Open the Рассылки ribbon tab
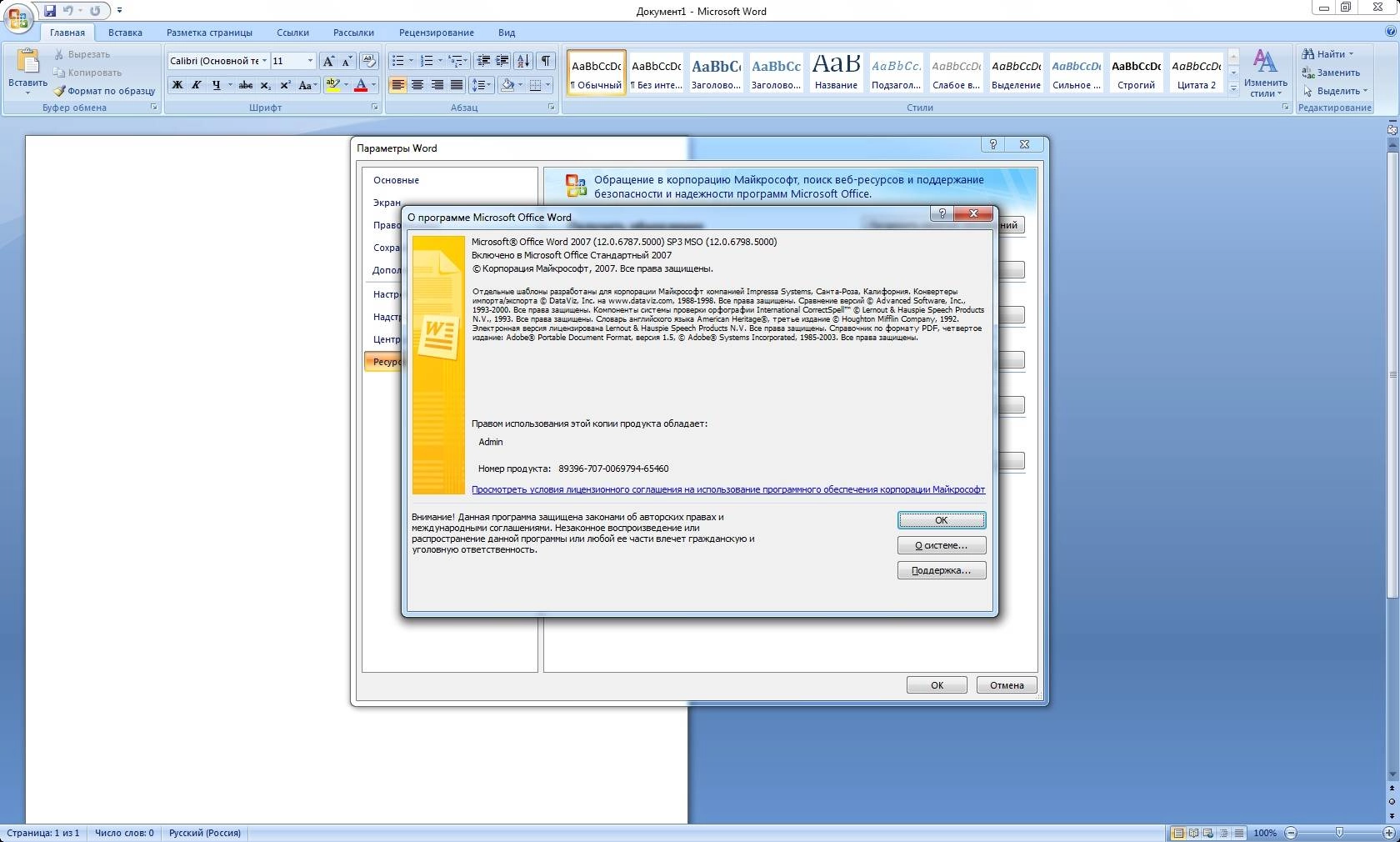This screenshot has width=1400, height=842. pos(353,33)
